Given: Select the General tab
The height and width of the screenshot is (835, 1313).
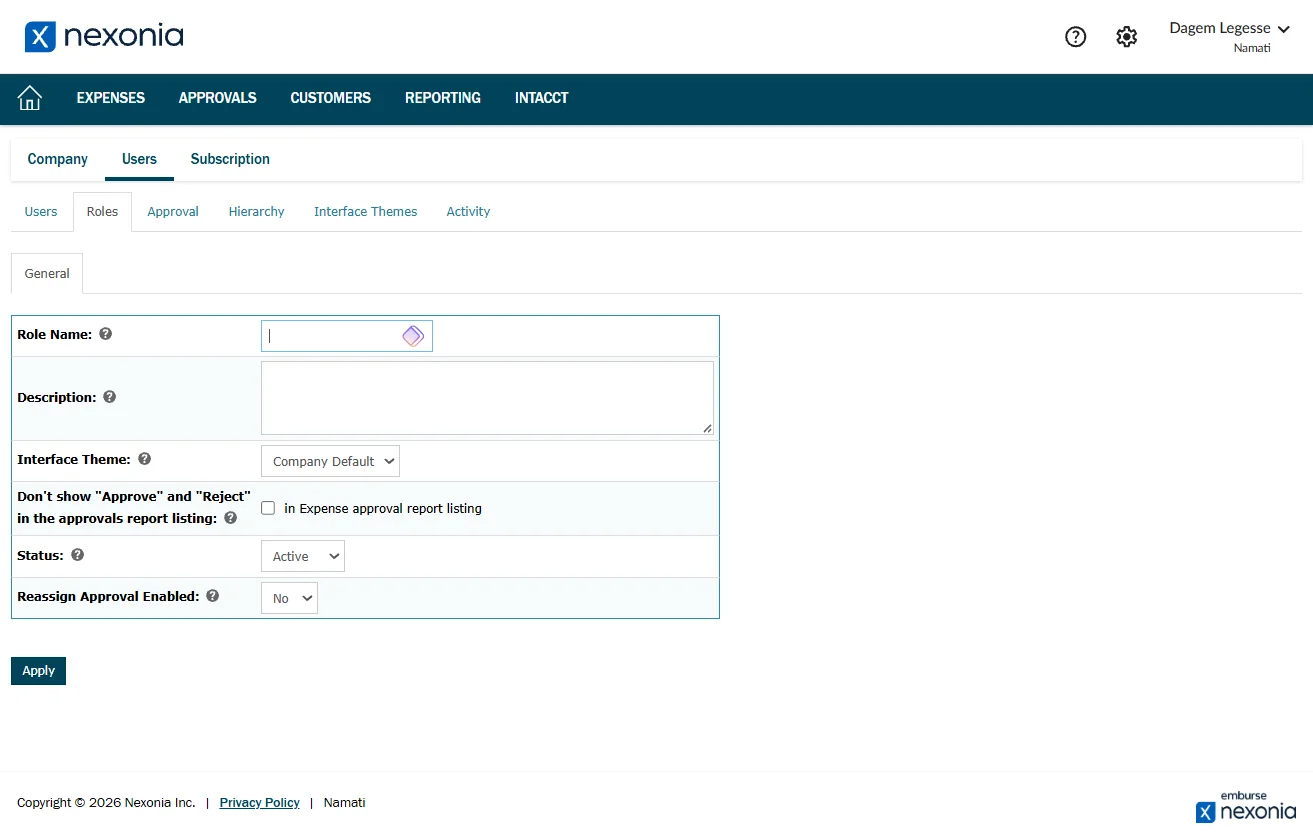Looking at the screenshot, I should coord(47,273).
